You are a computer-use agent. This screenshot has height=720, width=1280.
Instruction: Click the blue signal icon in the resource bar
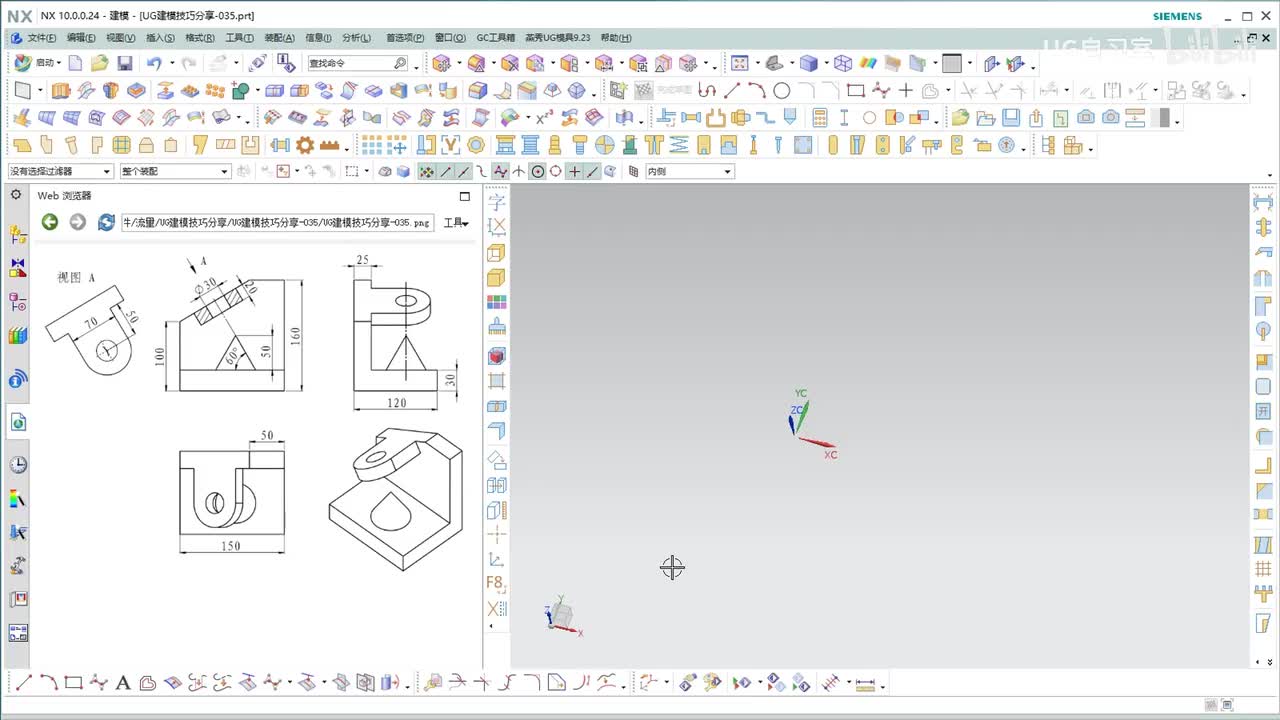18,380
